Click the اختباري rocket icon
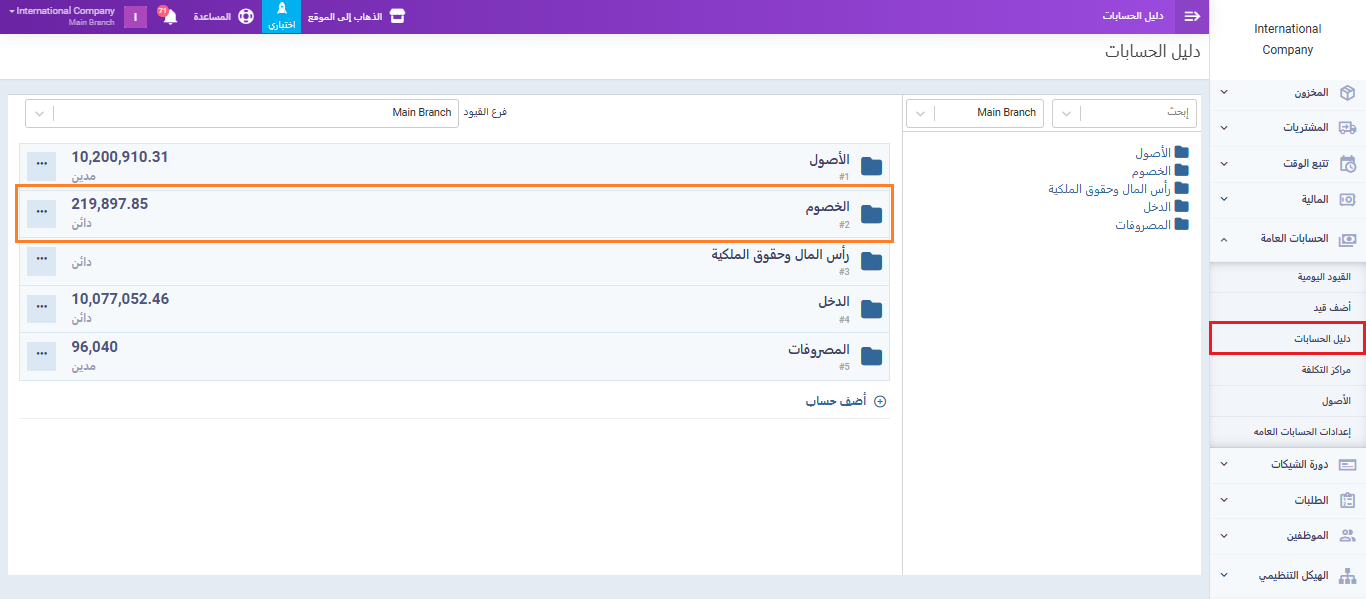This screenshot has width=1366, height=599. pos(281,10)
